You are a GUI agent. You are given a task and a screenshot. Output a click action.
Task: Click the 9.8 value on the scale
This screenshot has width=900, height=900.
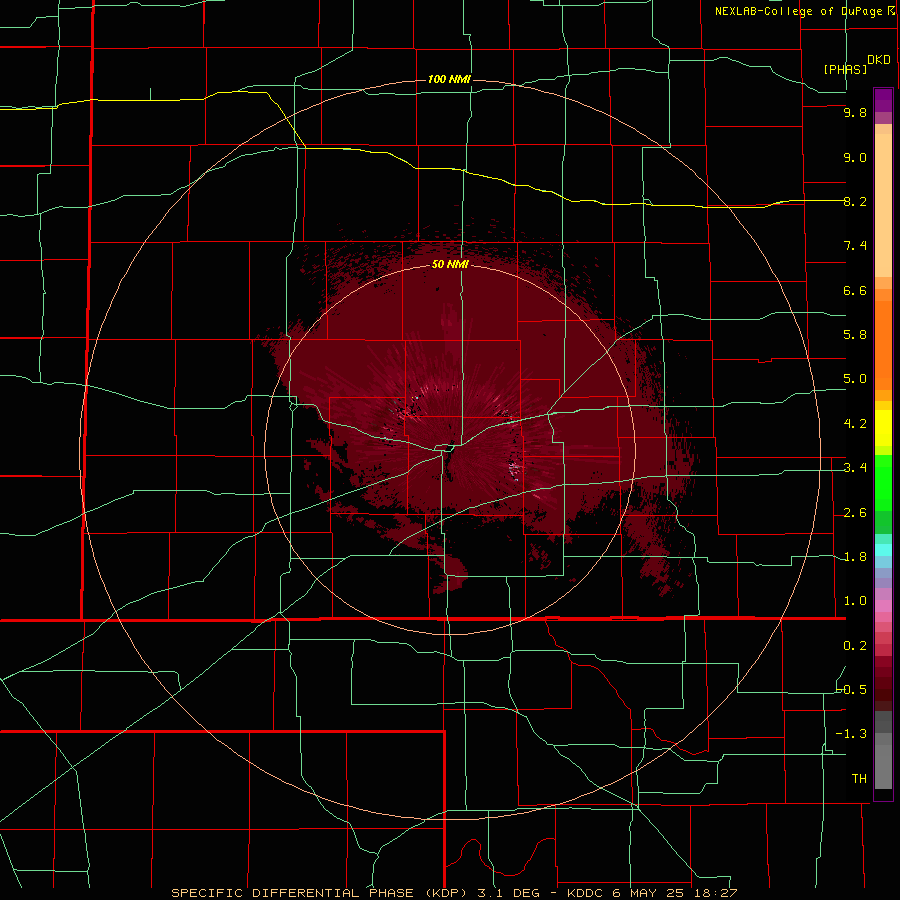pos(855,112)
